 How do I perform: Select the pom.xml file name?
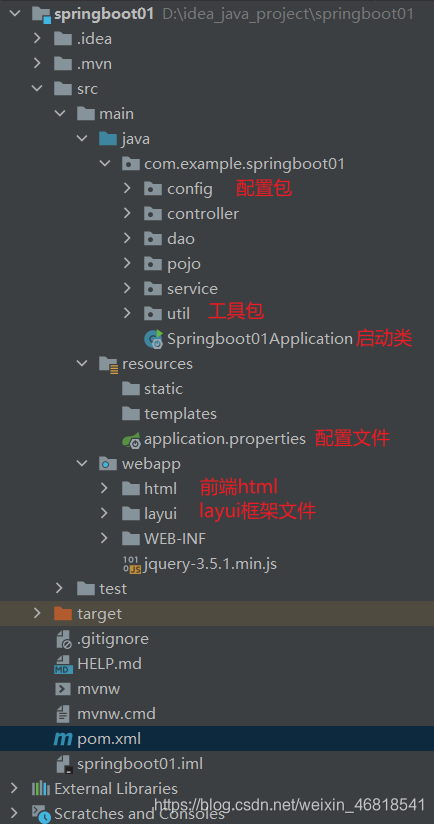[109, 739]
